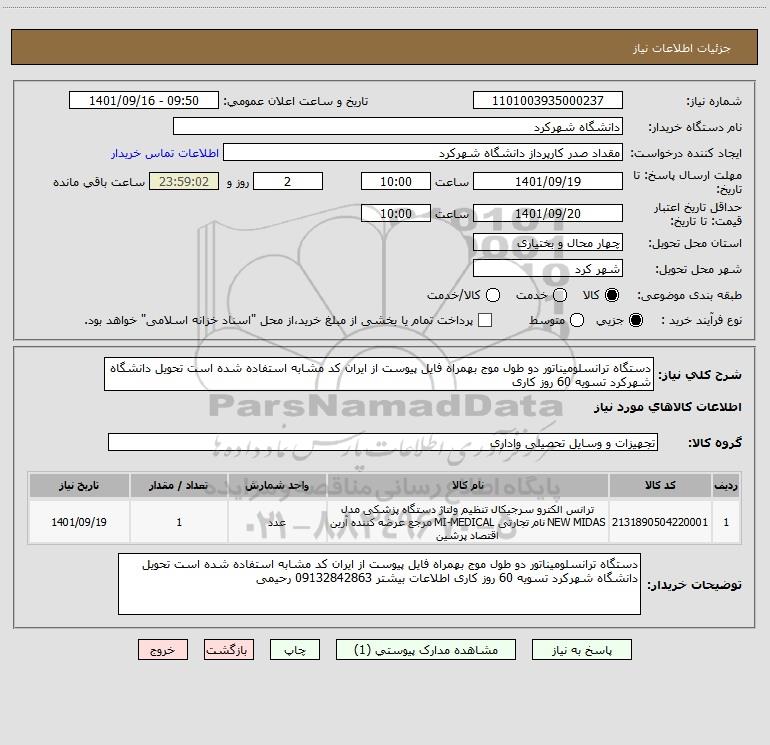Select the متوسط purchase type radio
This screenshot has width=770, height=745.
[577, 320]
